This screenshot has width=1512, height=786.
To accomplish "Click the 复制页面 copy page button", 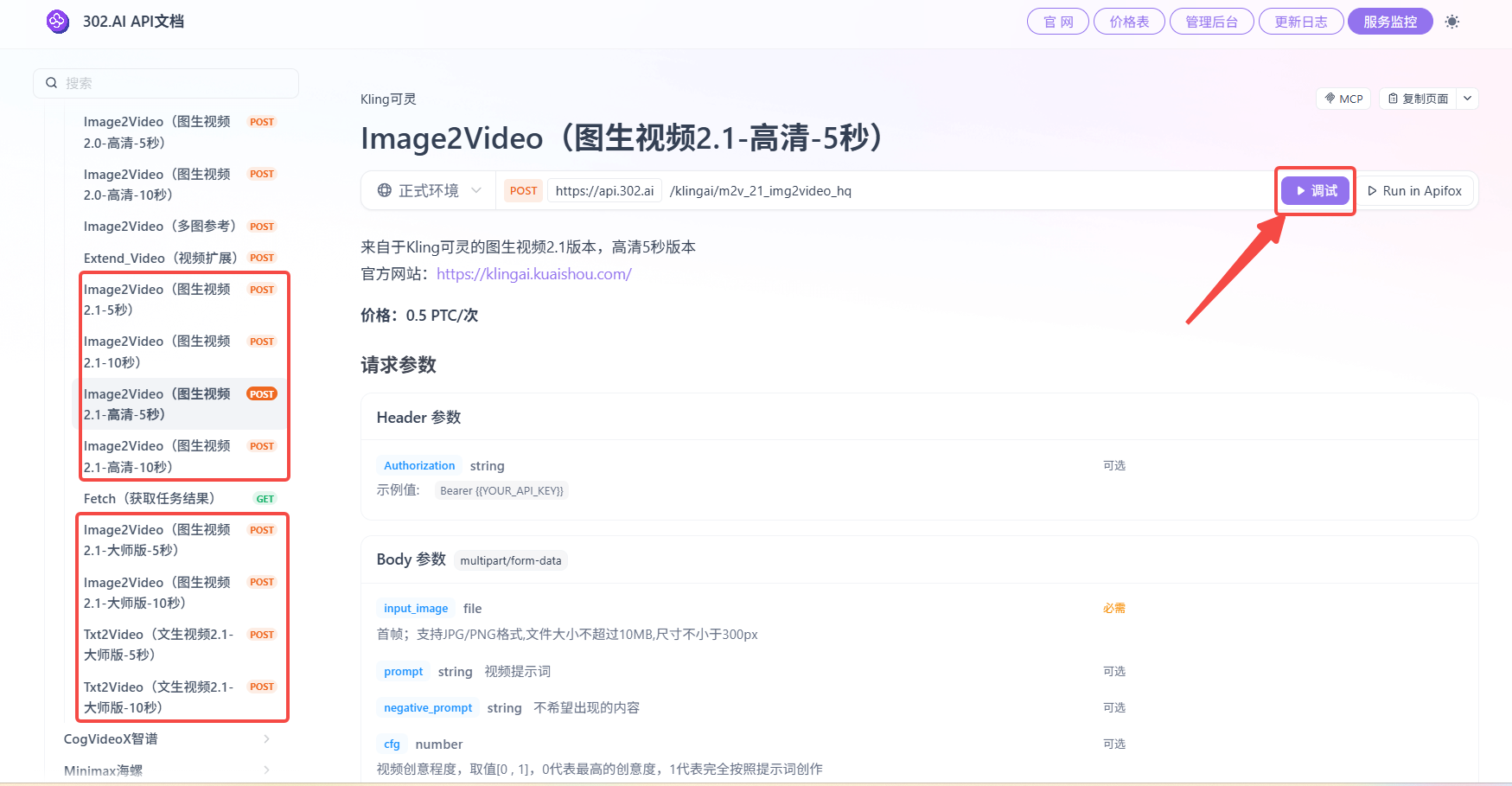I will click(1418, 99).
